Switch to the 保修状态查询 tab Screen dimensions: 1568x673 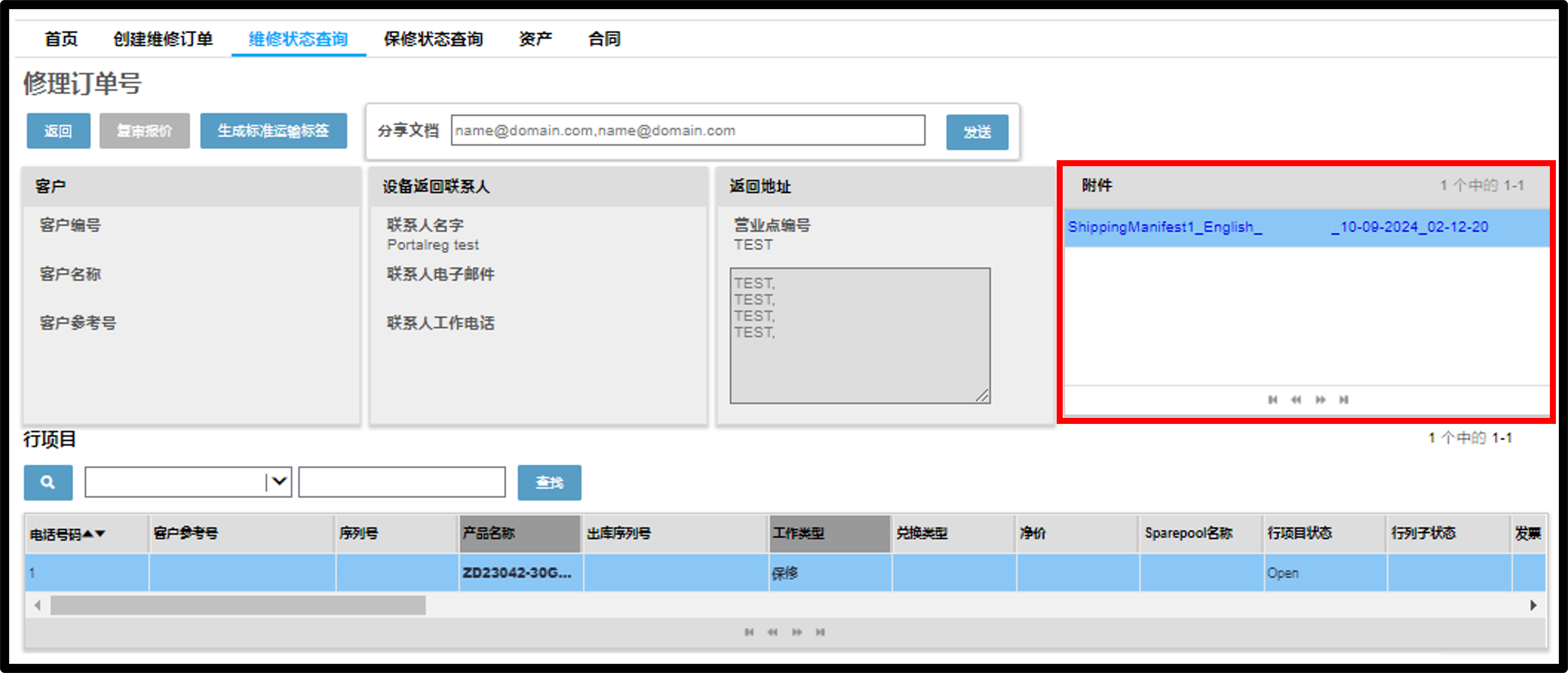433,39
